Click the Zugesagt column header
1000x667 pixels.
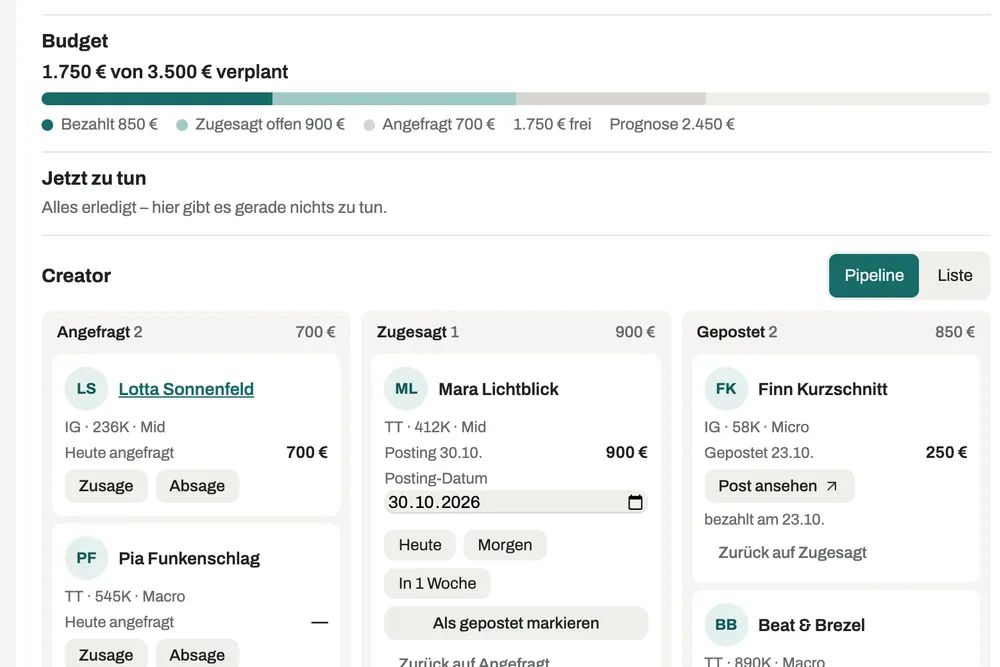(x=516, y=332)
